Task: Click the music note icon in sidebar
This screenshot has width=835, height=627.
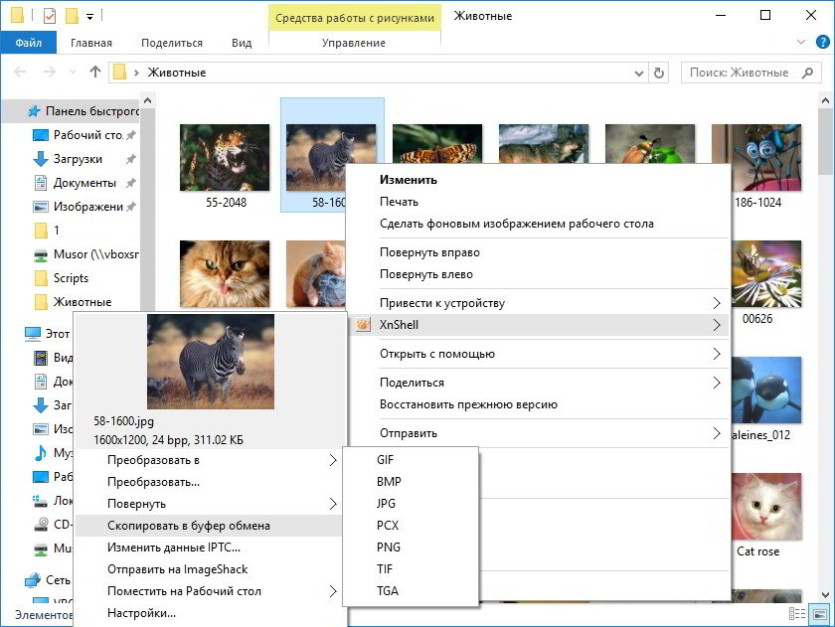Action: coord(40,453)
